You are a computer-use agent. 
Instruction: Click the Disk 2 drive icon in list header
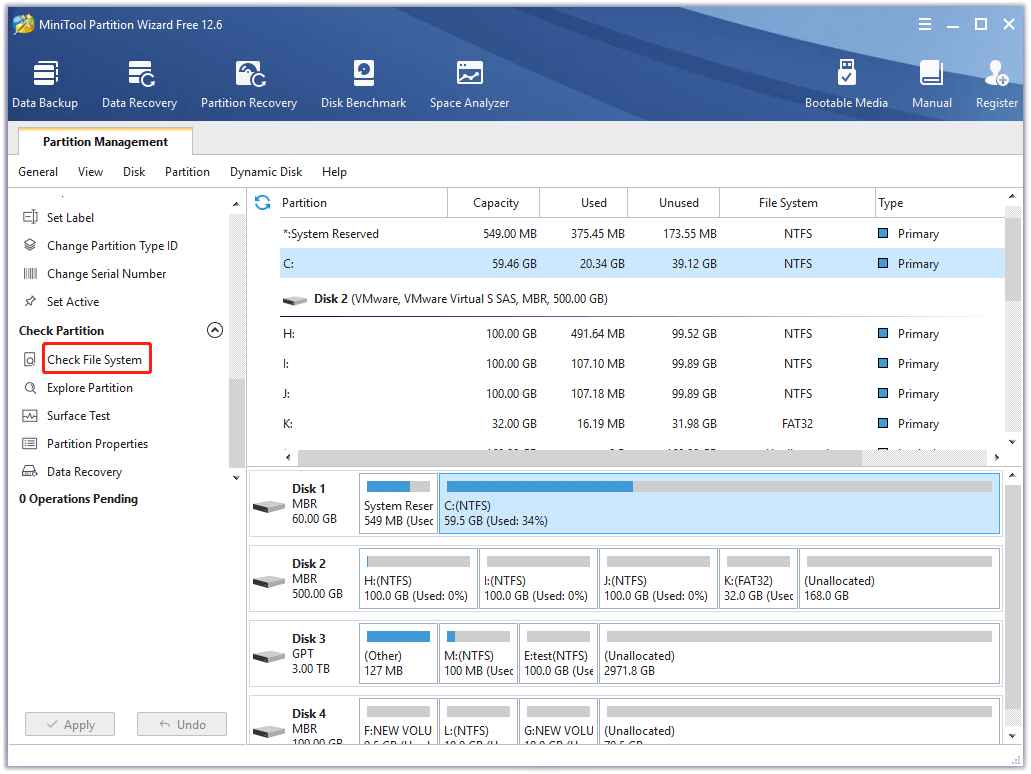coord(295,301)
